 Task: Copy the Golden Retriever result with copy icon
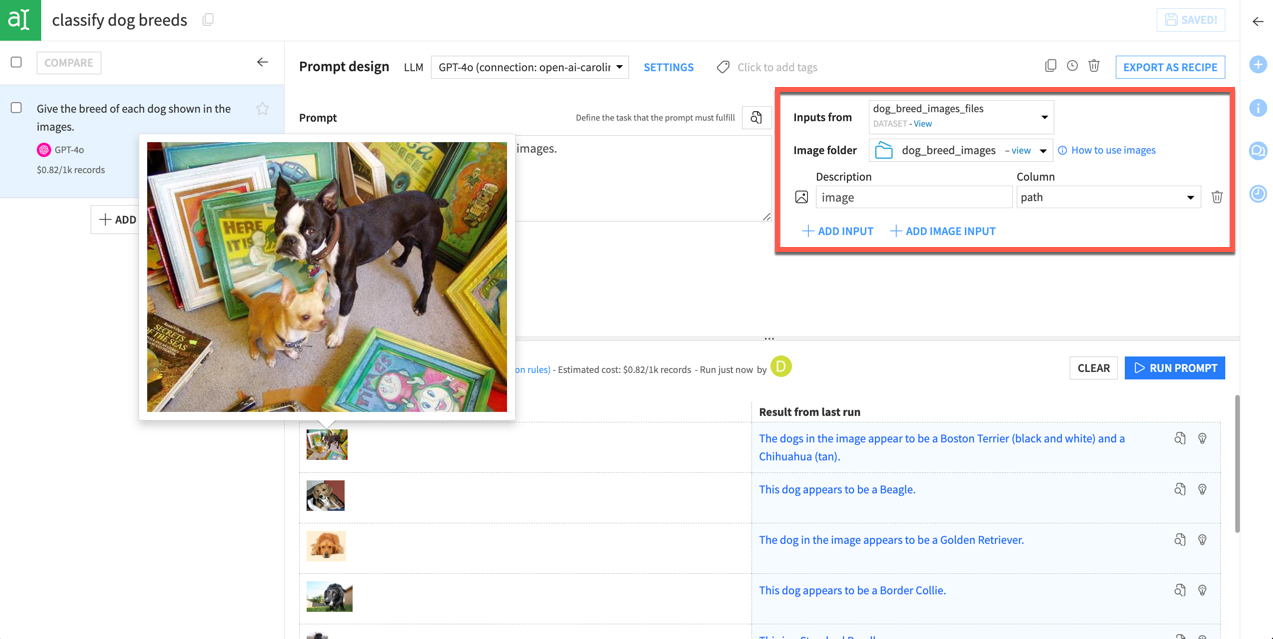click(1180, 540)
